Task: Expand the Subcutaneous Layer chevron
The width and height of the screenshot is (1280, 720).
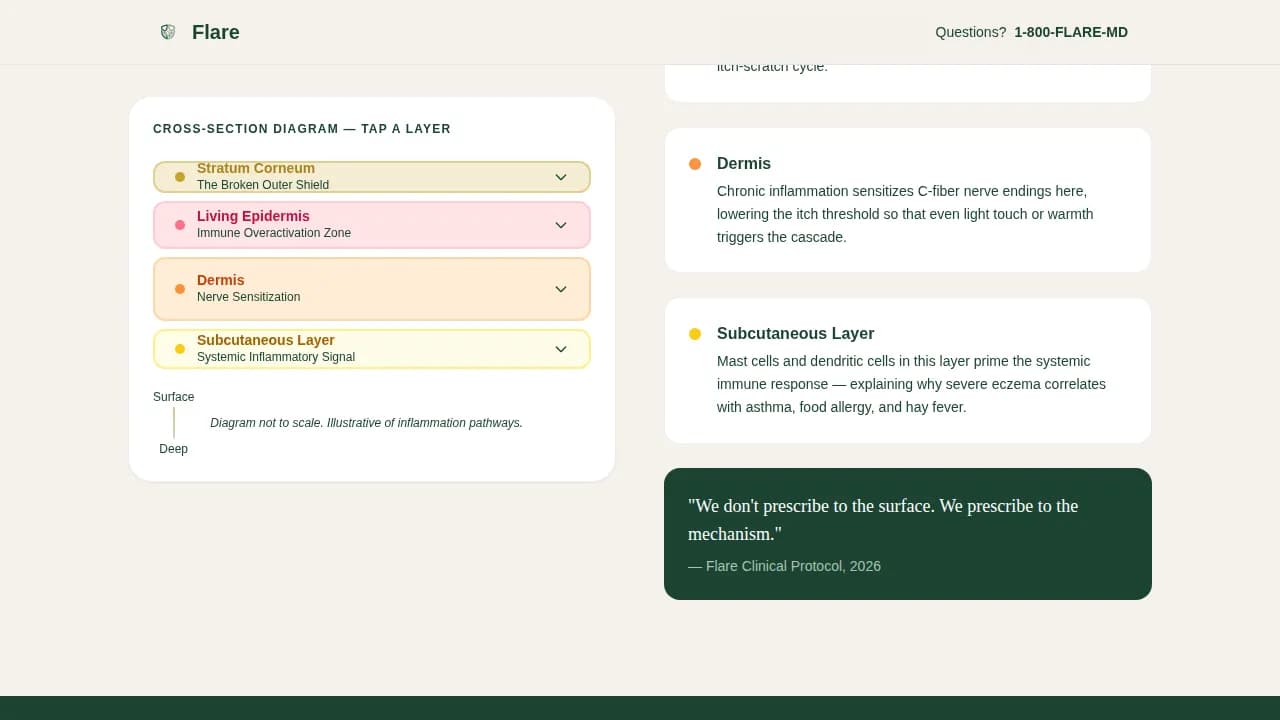Action: click(561, 349)
